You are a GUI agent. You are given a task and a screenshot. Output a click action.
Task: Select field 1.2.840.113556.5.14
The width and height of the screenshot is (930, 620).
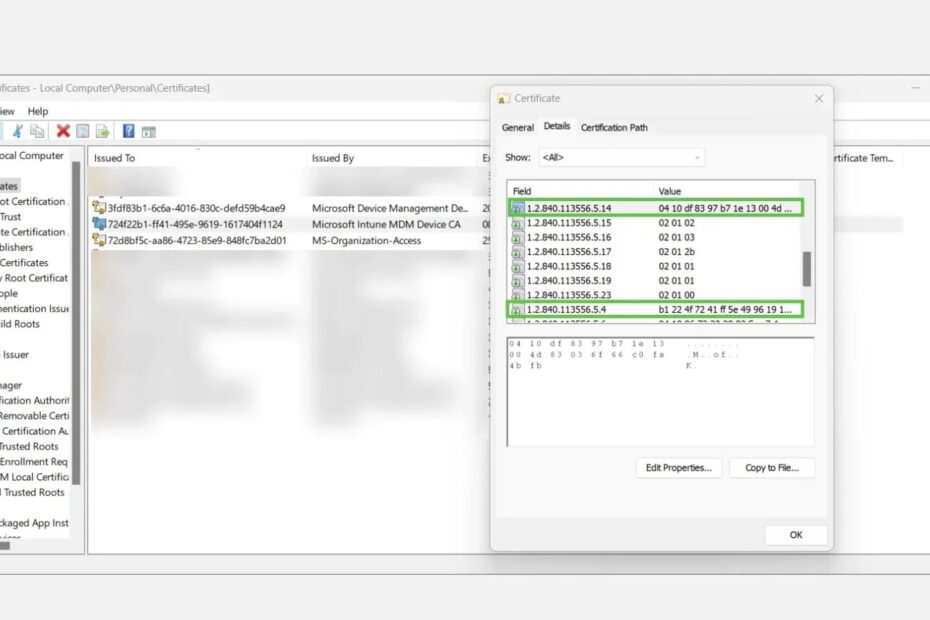(655, 208)
